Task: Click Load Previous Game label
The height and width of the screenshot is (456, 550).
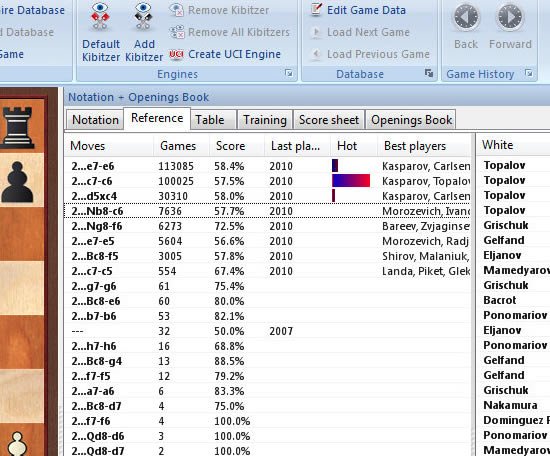Action: (x=378, y=54)
